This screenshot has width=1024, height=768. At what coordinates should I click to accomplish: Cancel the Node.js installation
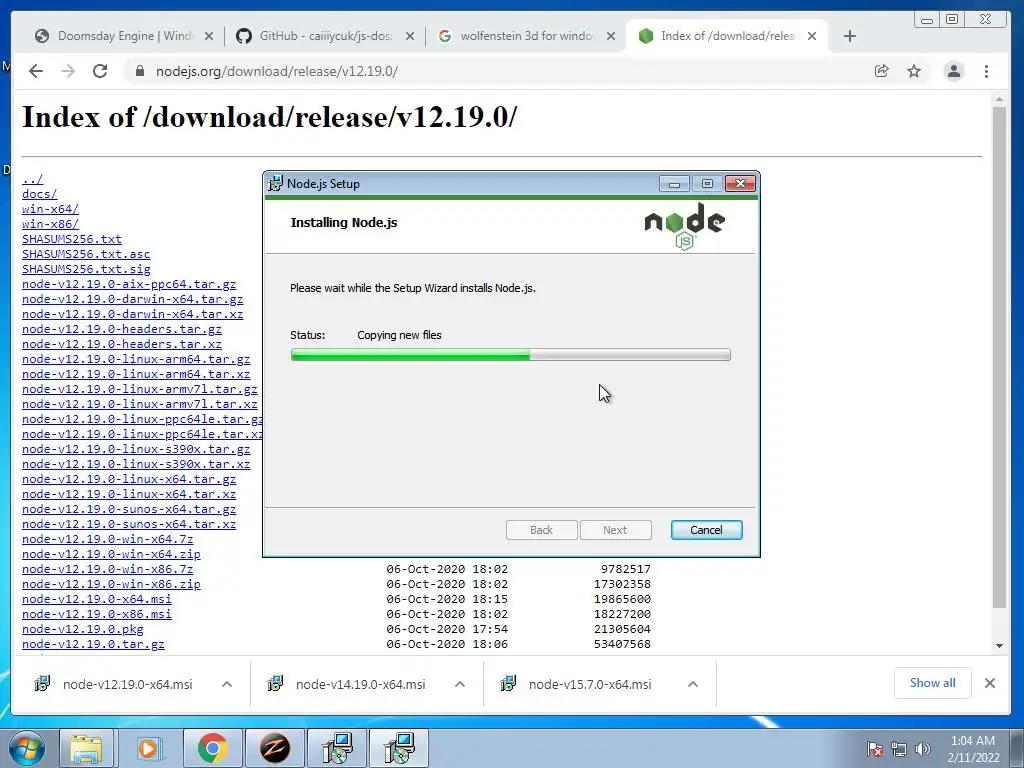[x=707, y=530]
